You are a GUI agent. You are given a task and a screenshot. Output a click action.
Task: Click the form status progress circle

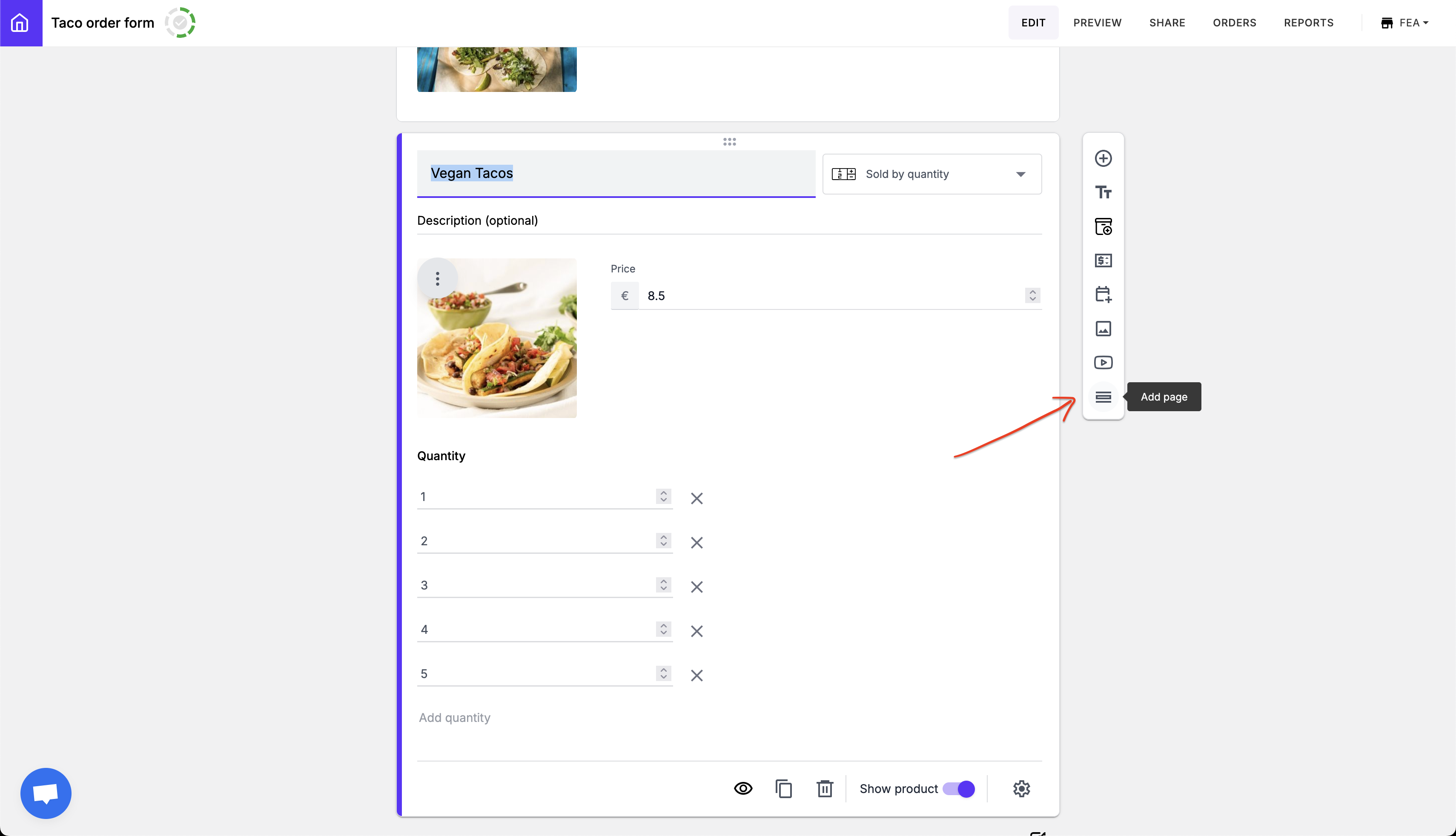pyautogui.click(x=180, y=23)
